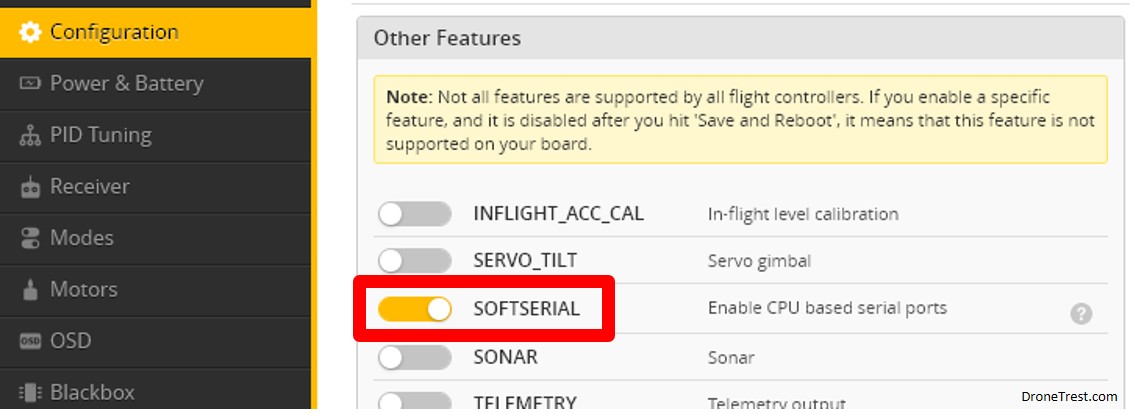
Task: Turn on the SERVO_TILT switch
Action: [414, 261]
